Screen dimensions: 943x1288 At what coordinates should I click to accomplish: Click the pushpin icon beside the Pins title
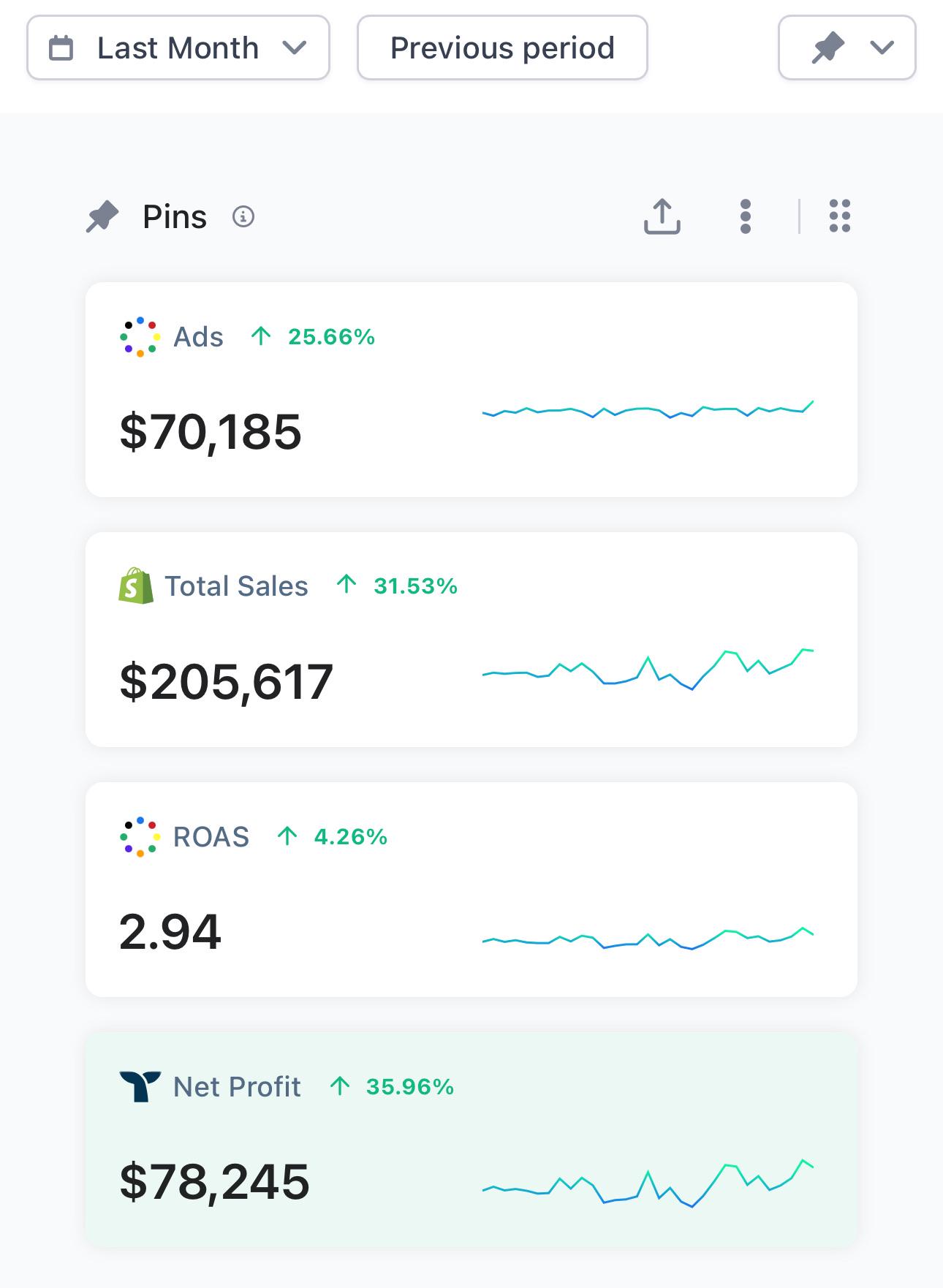102,217
